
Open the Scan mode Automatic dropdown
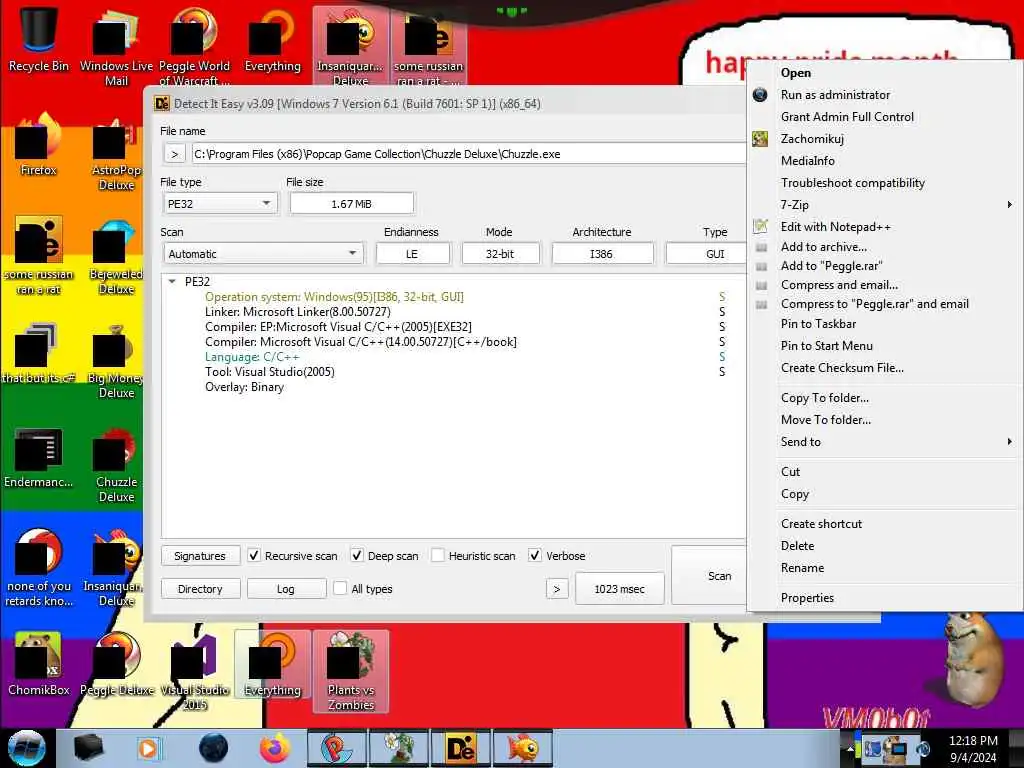click(263, 253)
